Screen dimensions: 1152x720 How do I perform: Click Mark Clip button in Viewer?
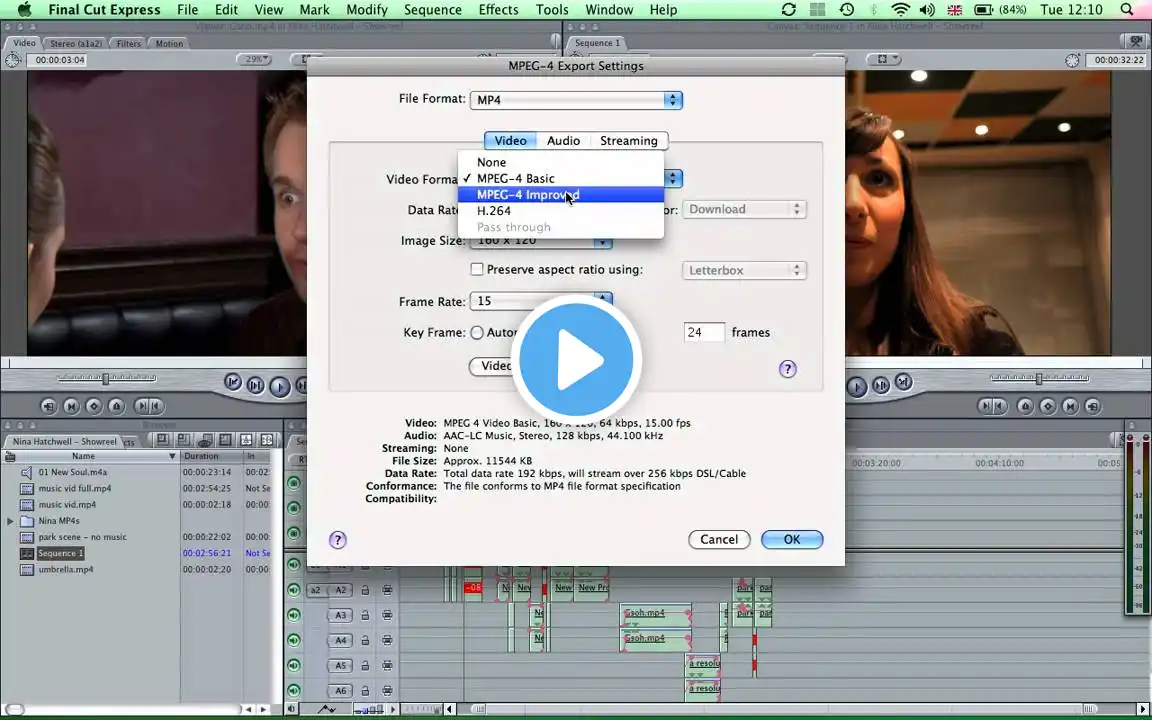(71, 406)
